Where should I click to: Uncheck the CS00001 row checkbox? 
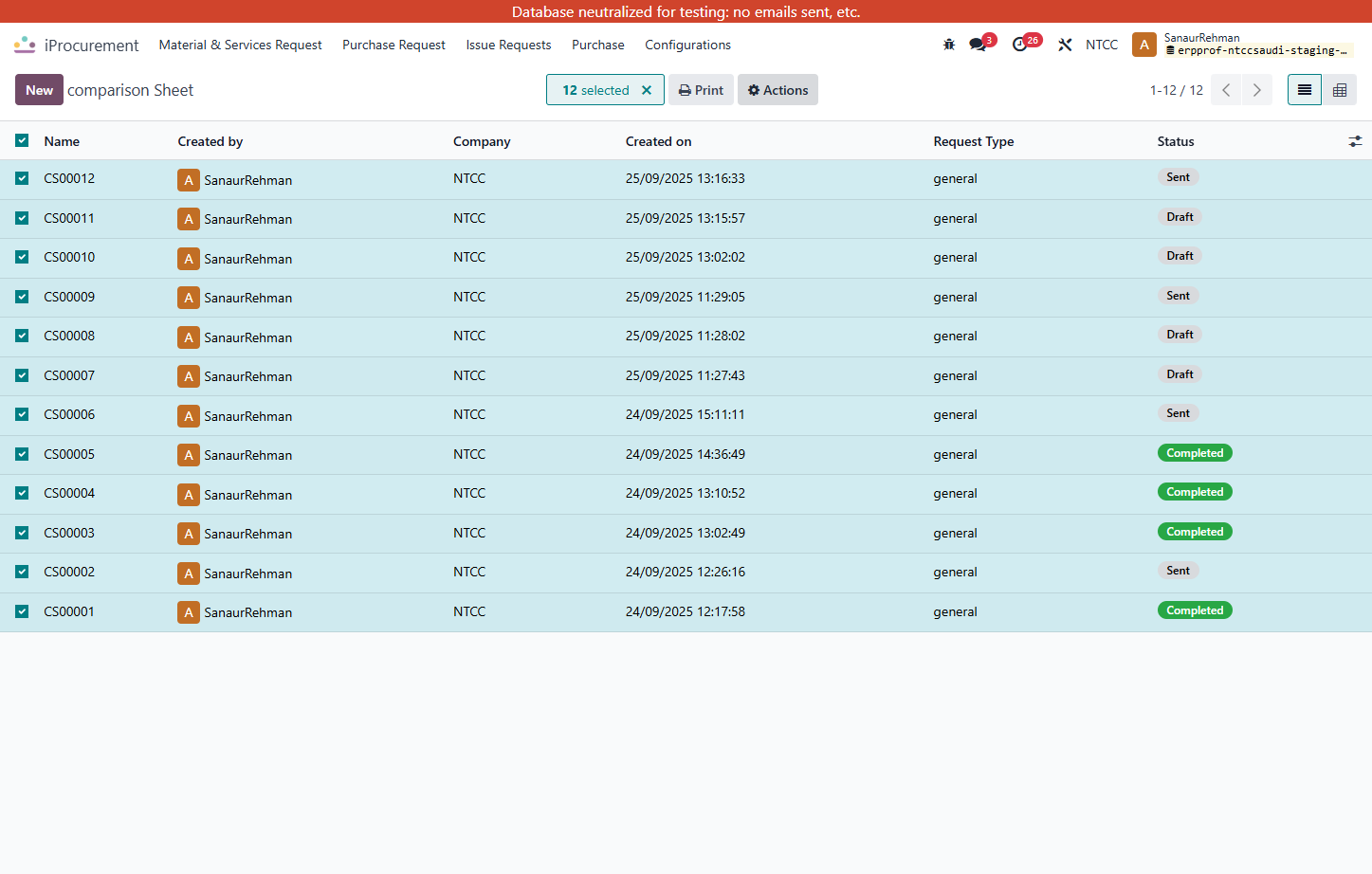point(22,611)
